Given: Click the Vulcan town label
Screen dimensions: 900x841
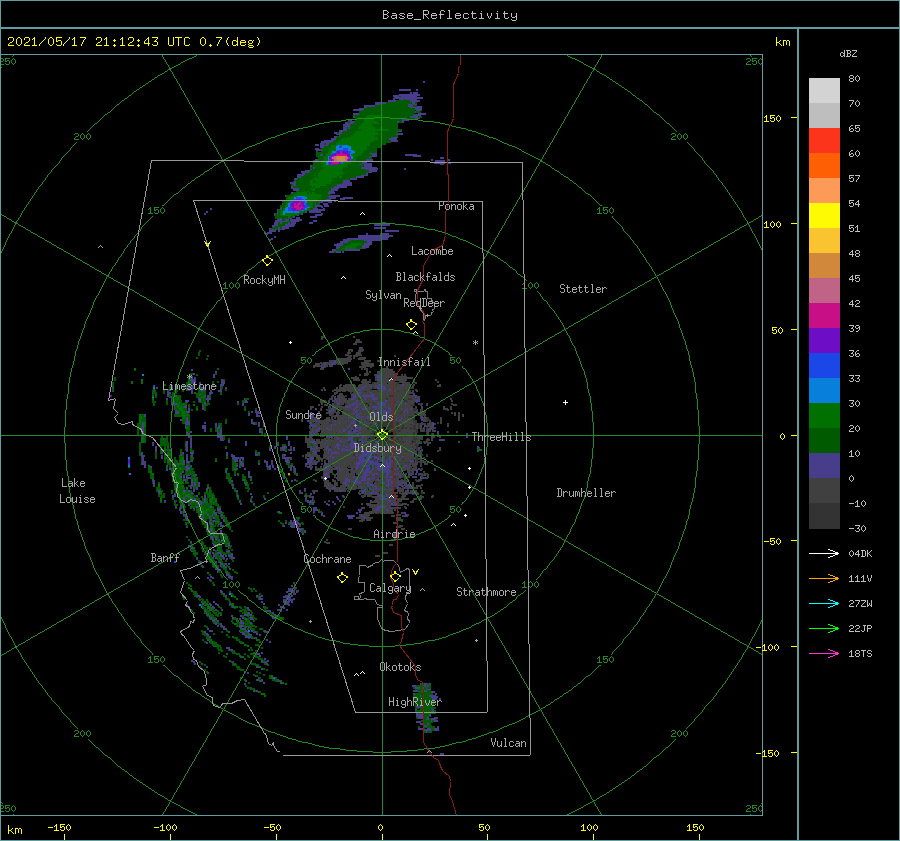Looking at the screenshot, I should pyautogui.click(x=508, y=743).
